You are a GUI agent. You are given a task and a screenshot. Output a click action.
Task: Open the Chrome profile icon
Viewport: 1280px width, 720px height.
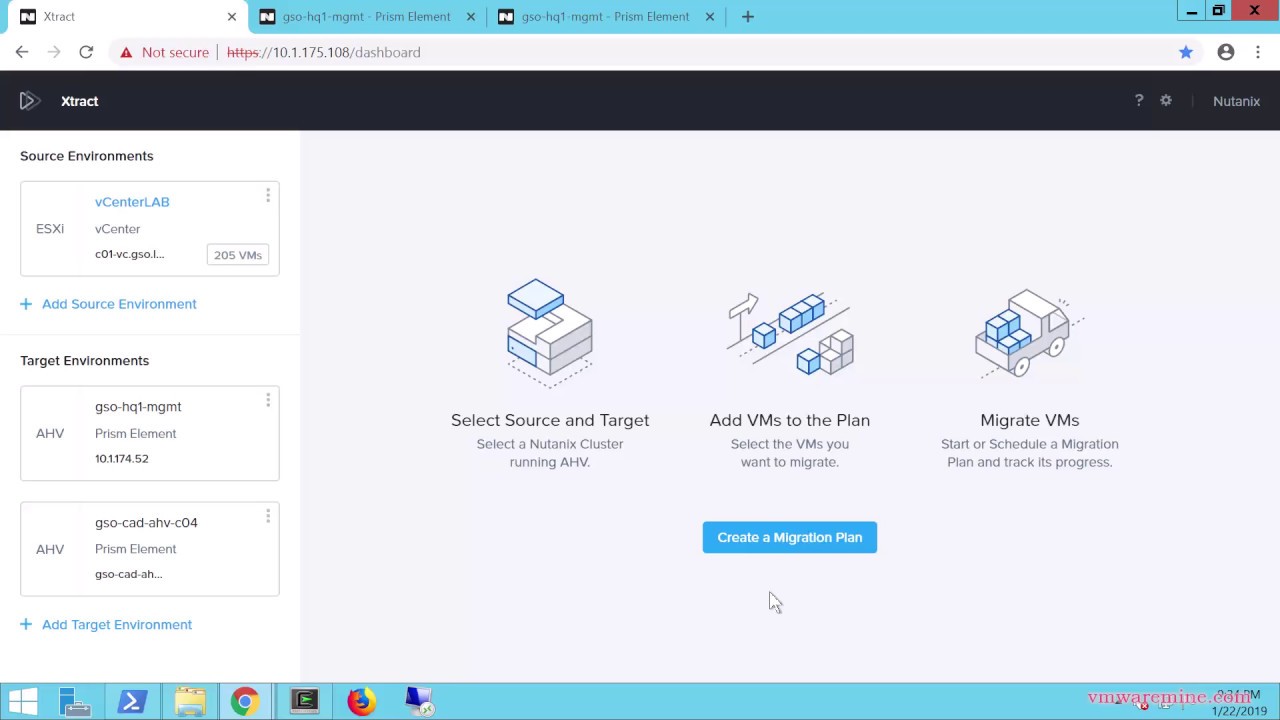coord(1226,52)
